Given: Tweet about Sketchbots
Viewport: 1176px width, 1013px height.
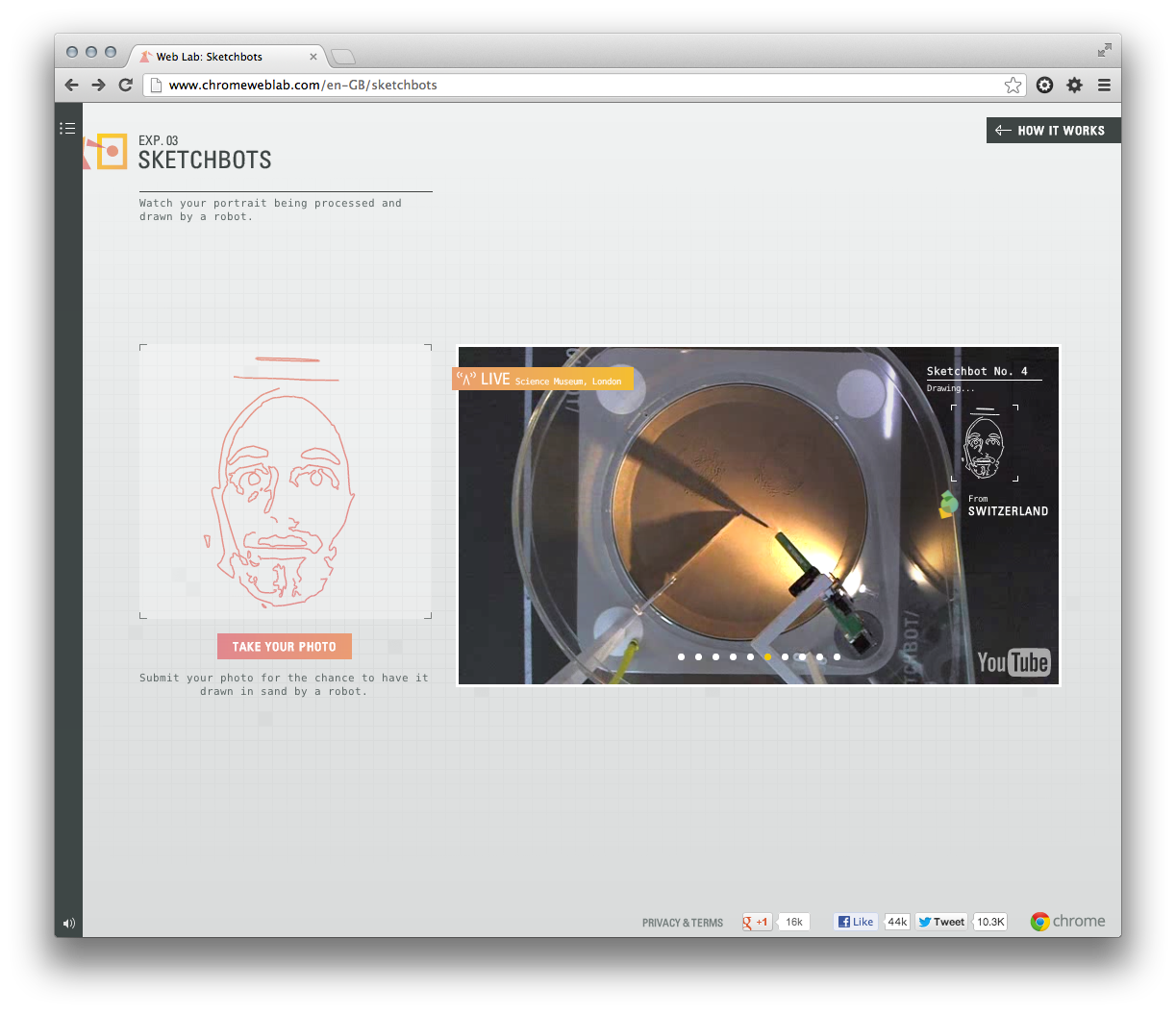Looking at the screenshot, I should pyautogui.click(x=941, y=922).
